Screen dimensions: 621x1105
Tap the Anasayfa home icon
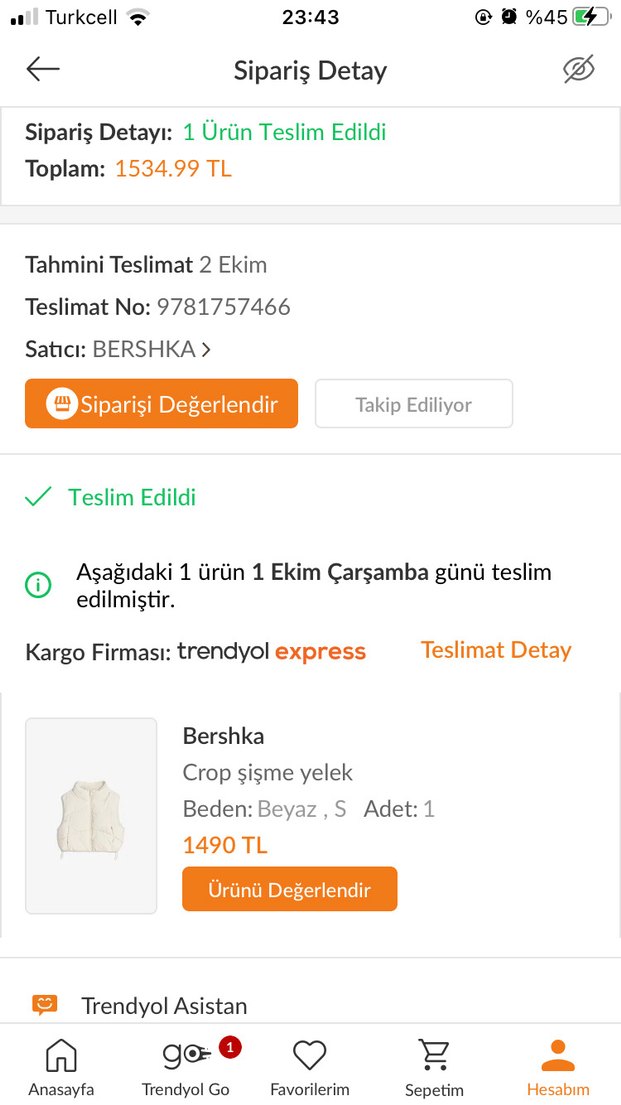click(x=61, y=1055)
